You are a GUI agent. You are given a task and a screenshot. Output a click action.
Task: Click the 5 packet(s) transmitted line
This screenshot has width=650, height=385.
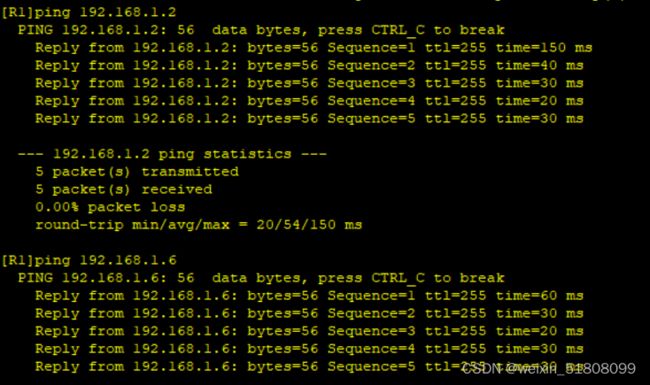pyautogui.click(x=137, y=172)
